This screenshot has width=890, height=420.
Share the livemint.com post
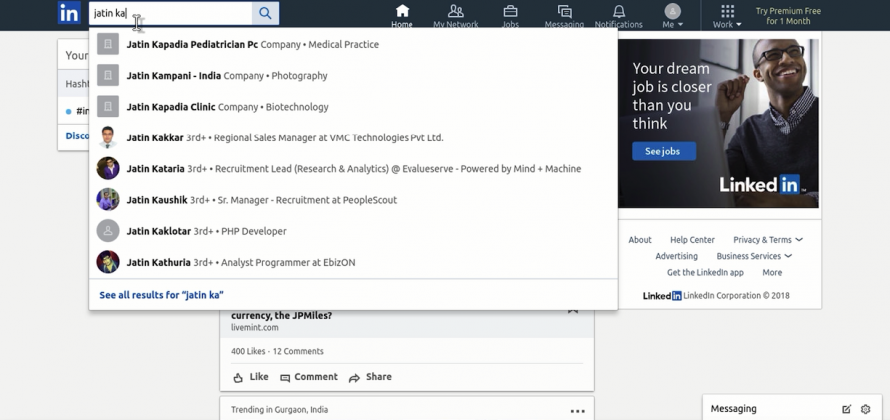(370, 377)
